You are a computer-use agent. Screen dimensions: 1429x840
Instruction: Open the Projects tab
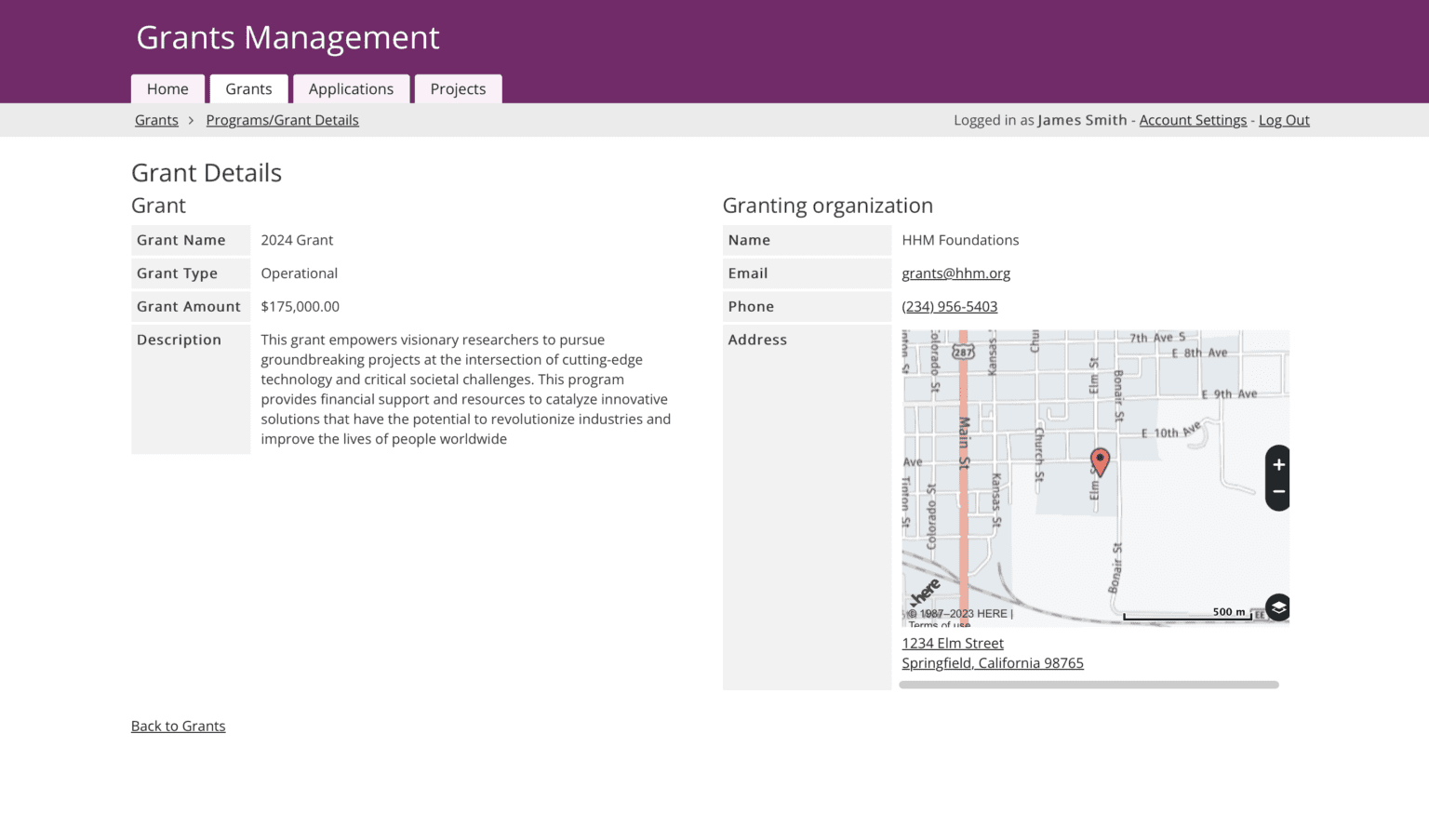coord(458,88)
